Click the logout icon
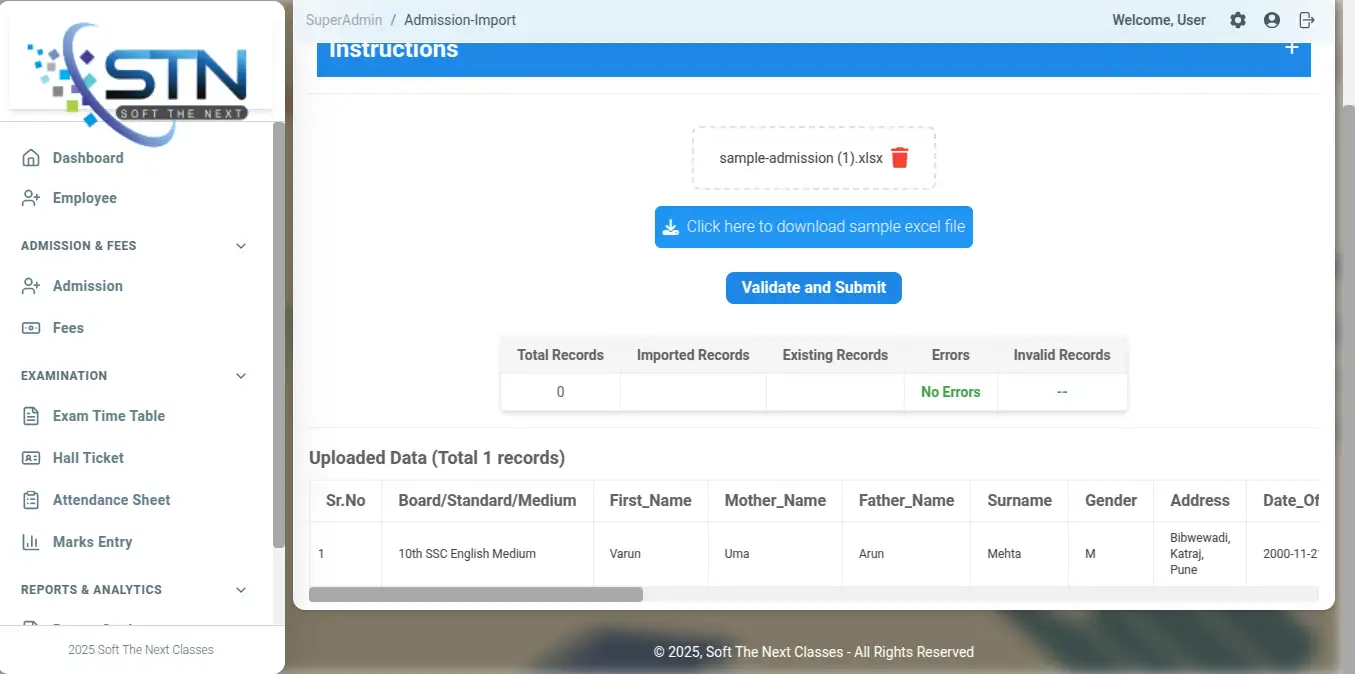This screenshot has height=674, width=1355. (x=1306, y=20)
